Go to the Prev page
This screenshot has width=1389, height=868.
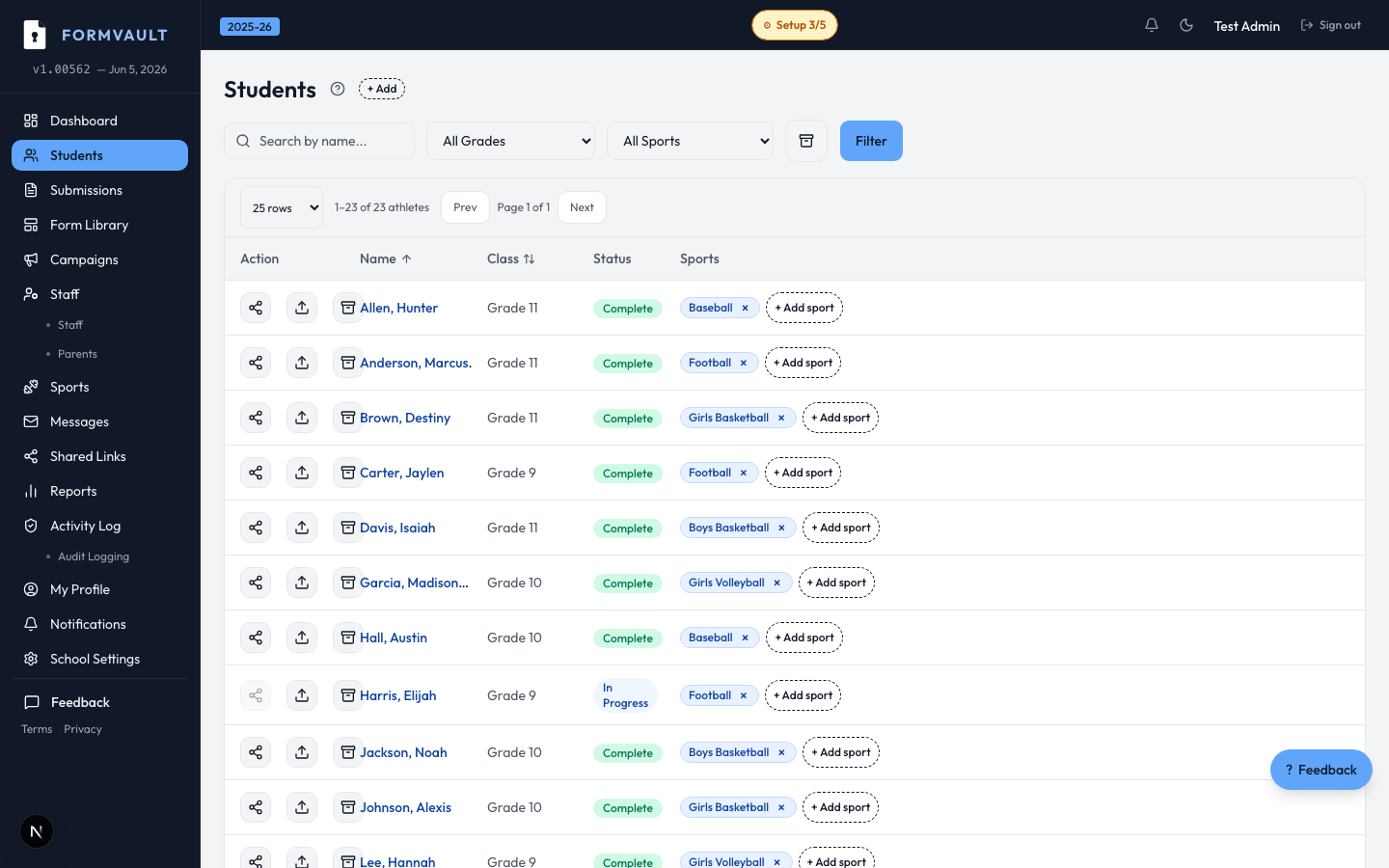click(465, 207)
